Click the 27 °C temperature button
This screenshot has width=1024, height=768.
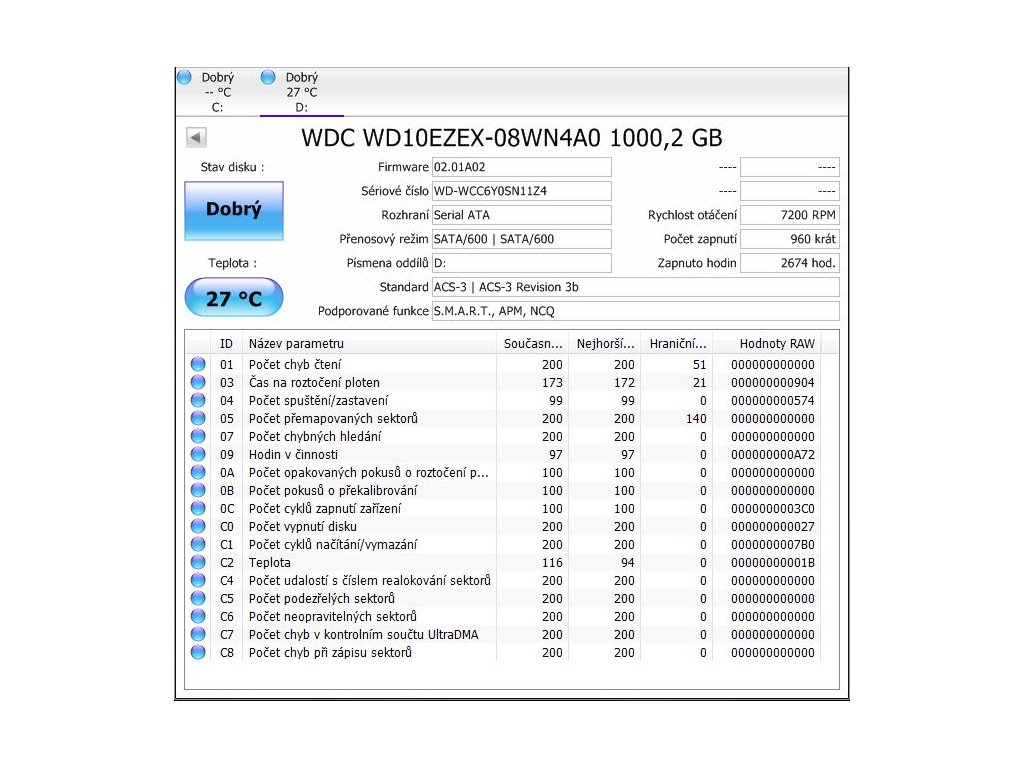tap(234, 298)
